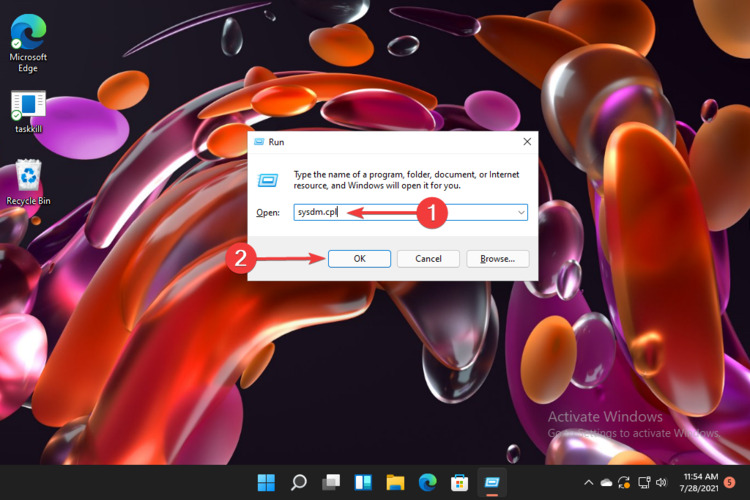
Task: Open Task View on taskbar
Action: (330, 483)
